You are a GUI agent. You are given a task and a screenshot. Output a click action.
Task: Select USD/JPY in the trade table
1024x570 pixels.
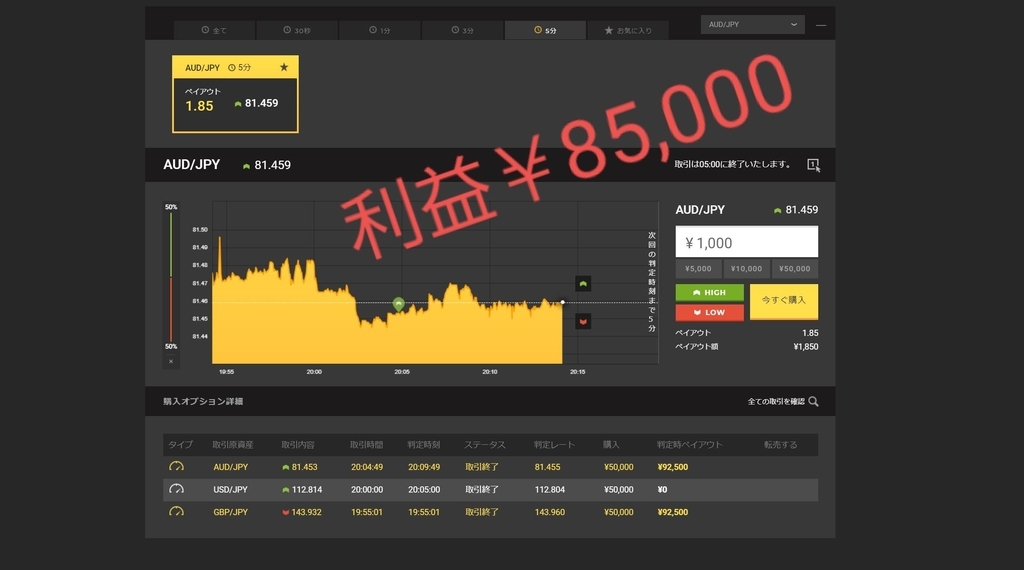tap(231, 489)
